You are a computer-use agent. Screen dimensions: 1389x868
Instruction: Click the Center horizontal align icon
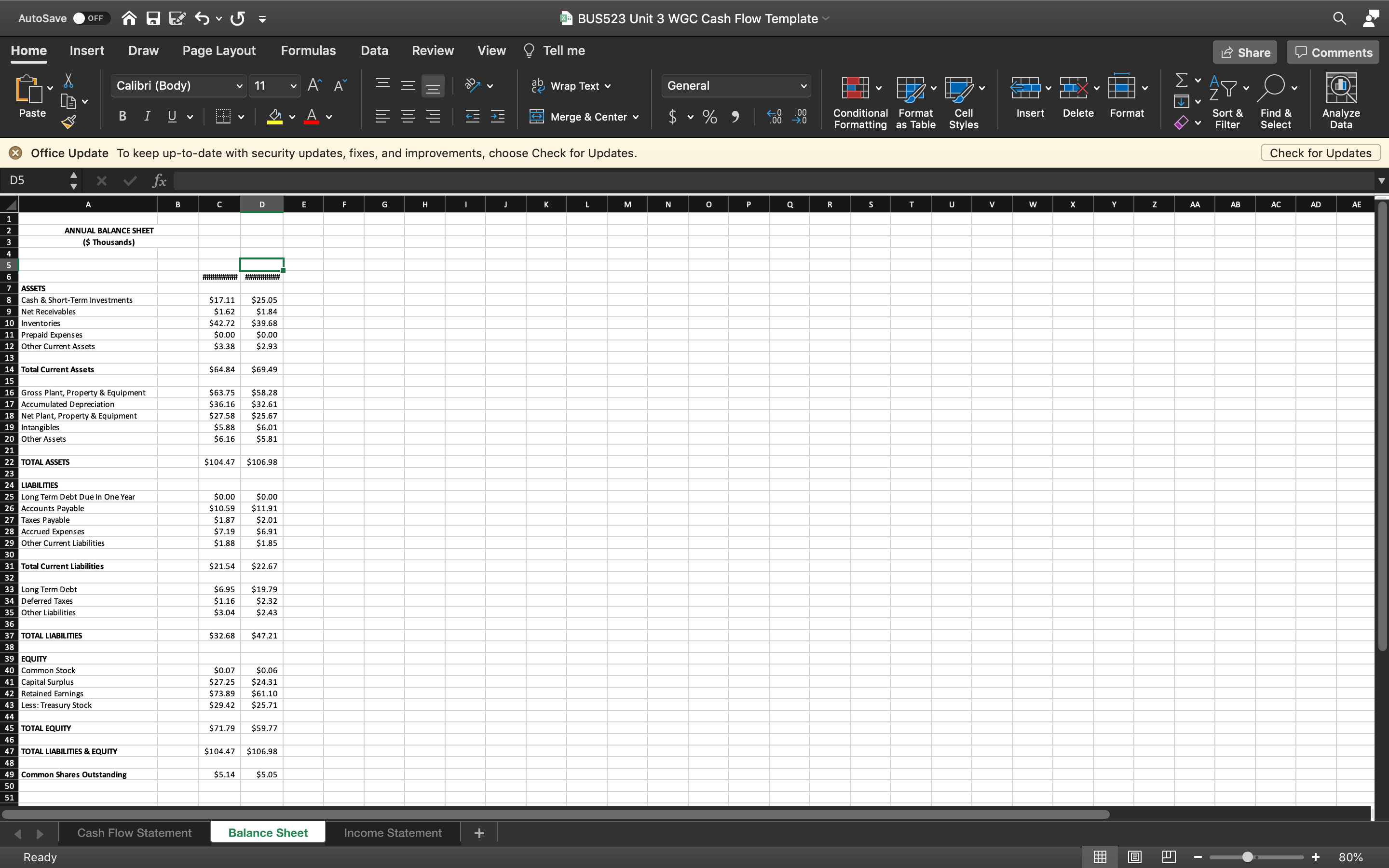pyautogui.click(x=408, y=117)
